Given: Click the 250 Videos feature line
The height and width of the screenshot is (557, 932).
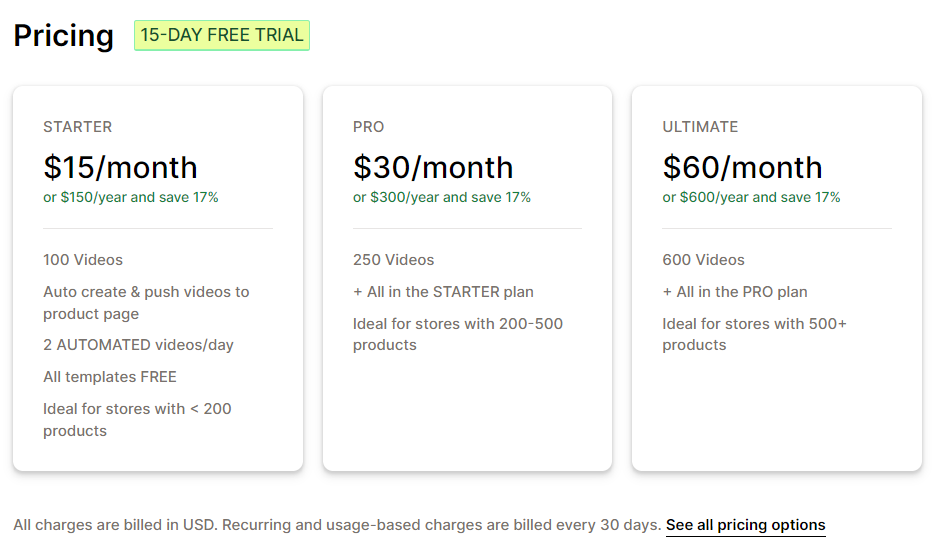Looking at the screenshot, I should (393, 260).
